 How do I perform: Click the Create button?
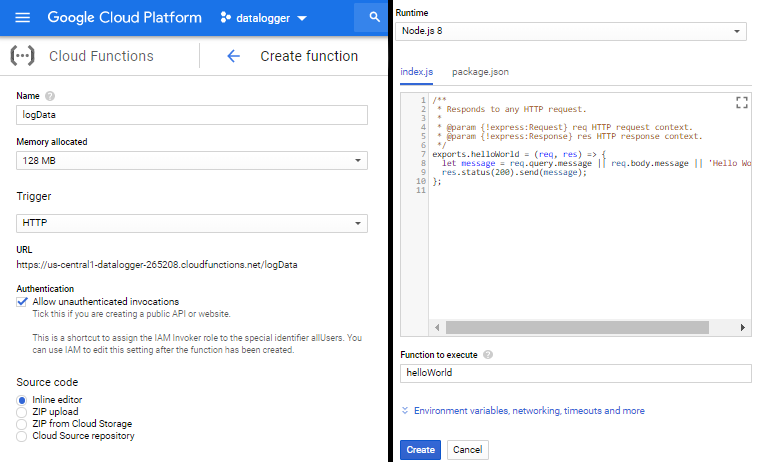420,449
